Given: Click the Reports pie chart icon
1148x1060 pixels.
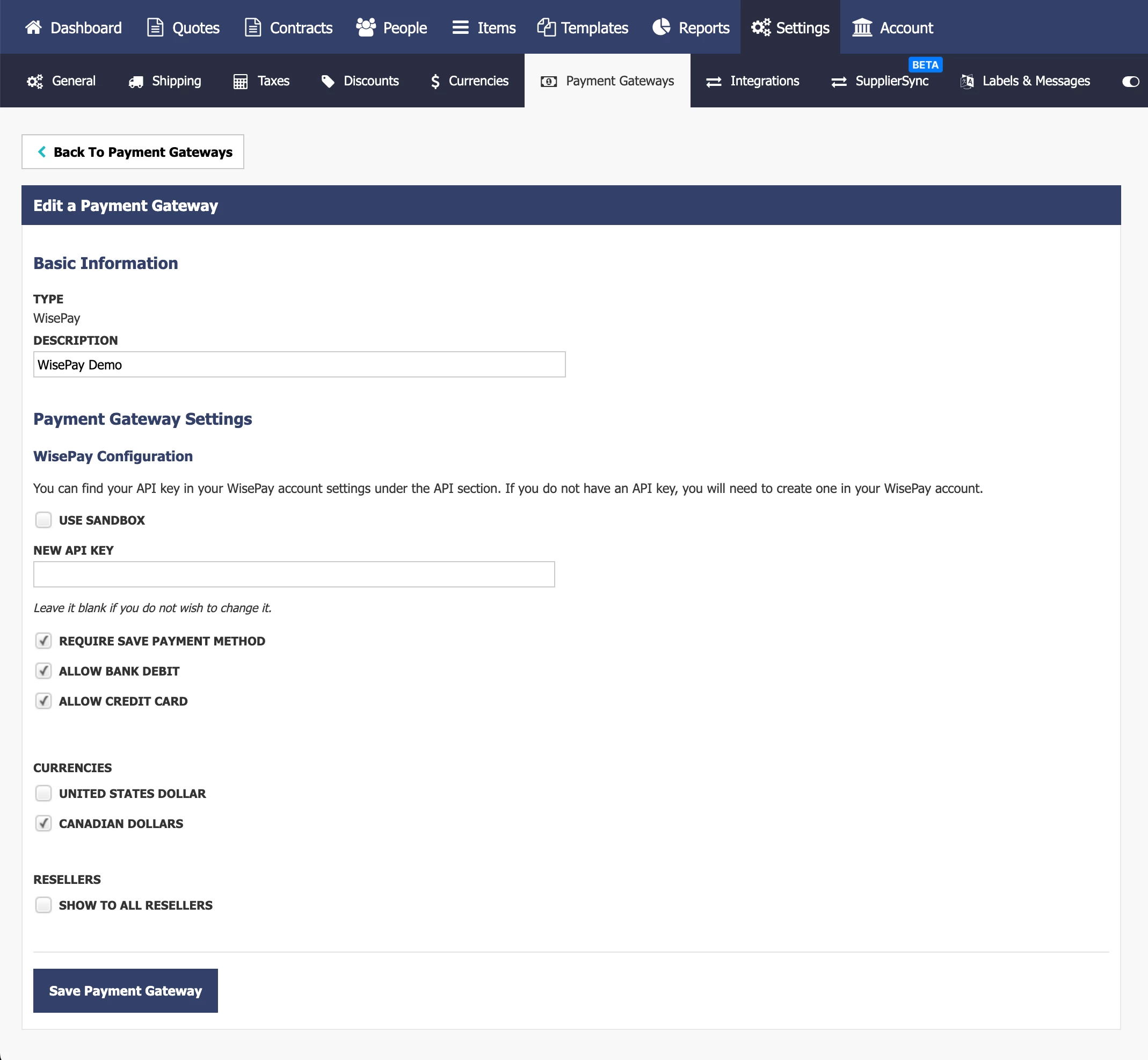Looking at the screenshot, I should click(x=661, y=27).
